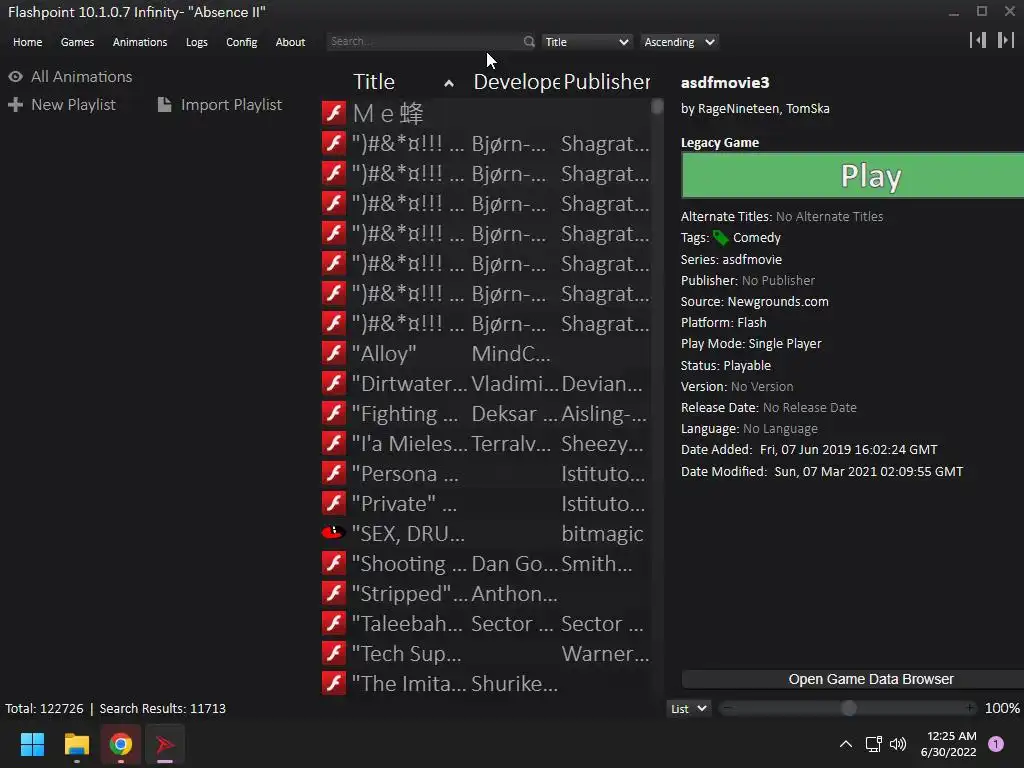
Task: Click into the Search input field
Action: [x=425, y=41]
